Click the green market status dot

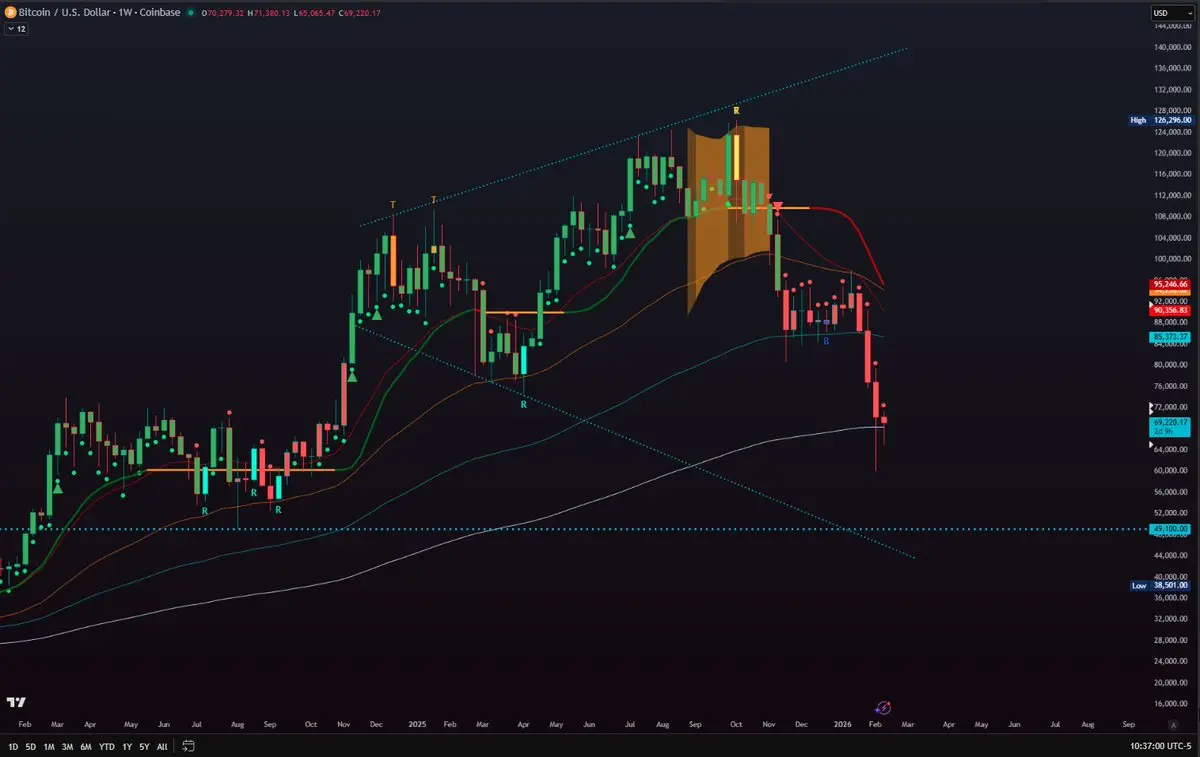click(191, 14)
